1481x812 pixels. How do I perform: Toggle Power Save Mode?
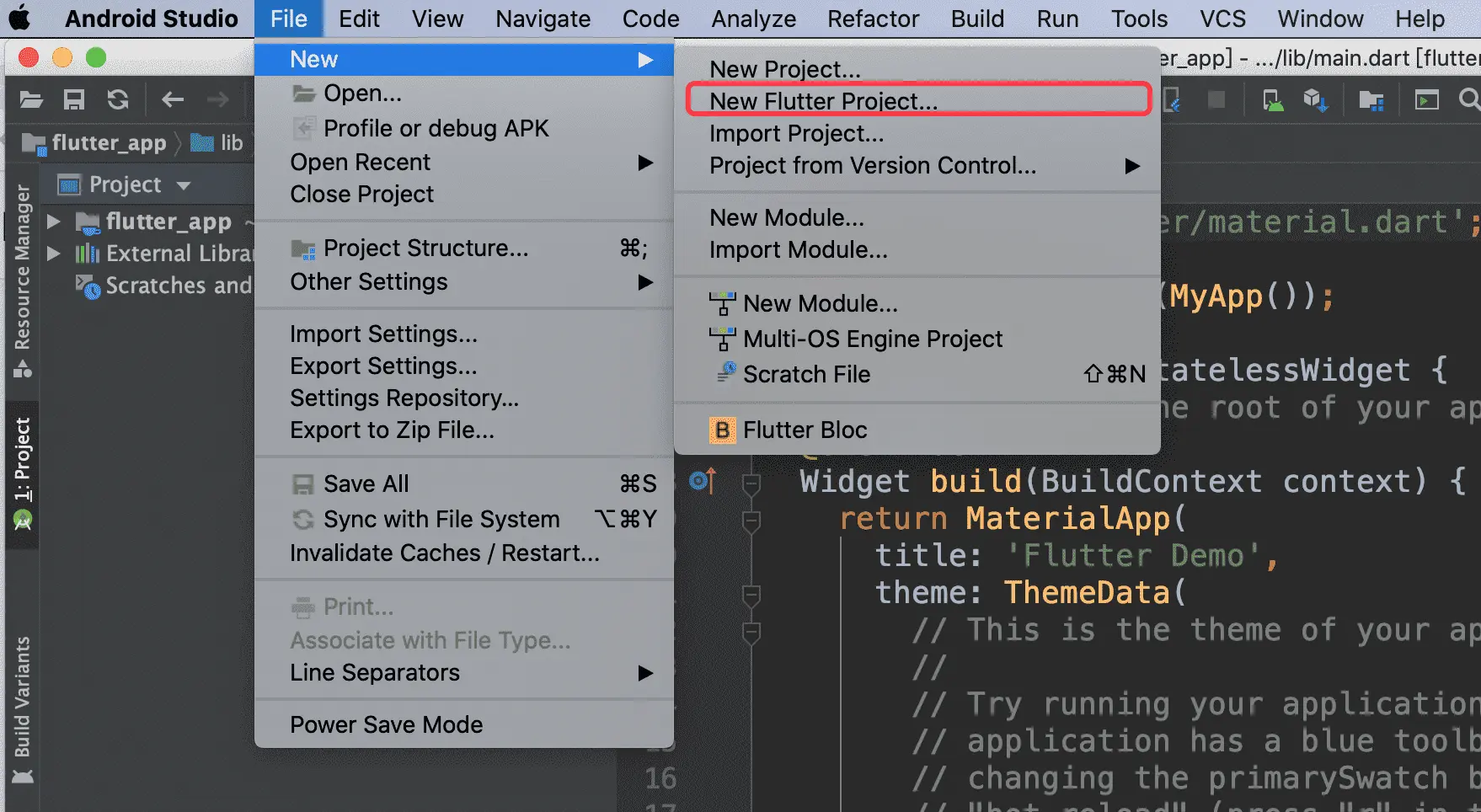pyautogui.click(x=386, y=724)
